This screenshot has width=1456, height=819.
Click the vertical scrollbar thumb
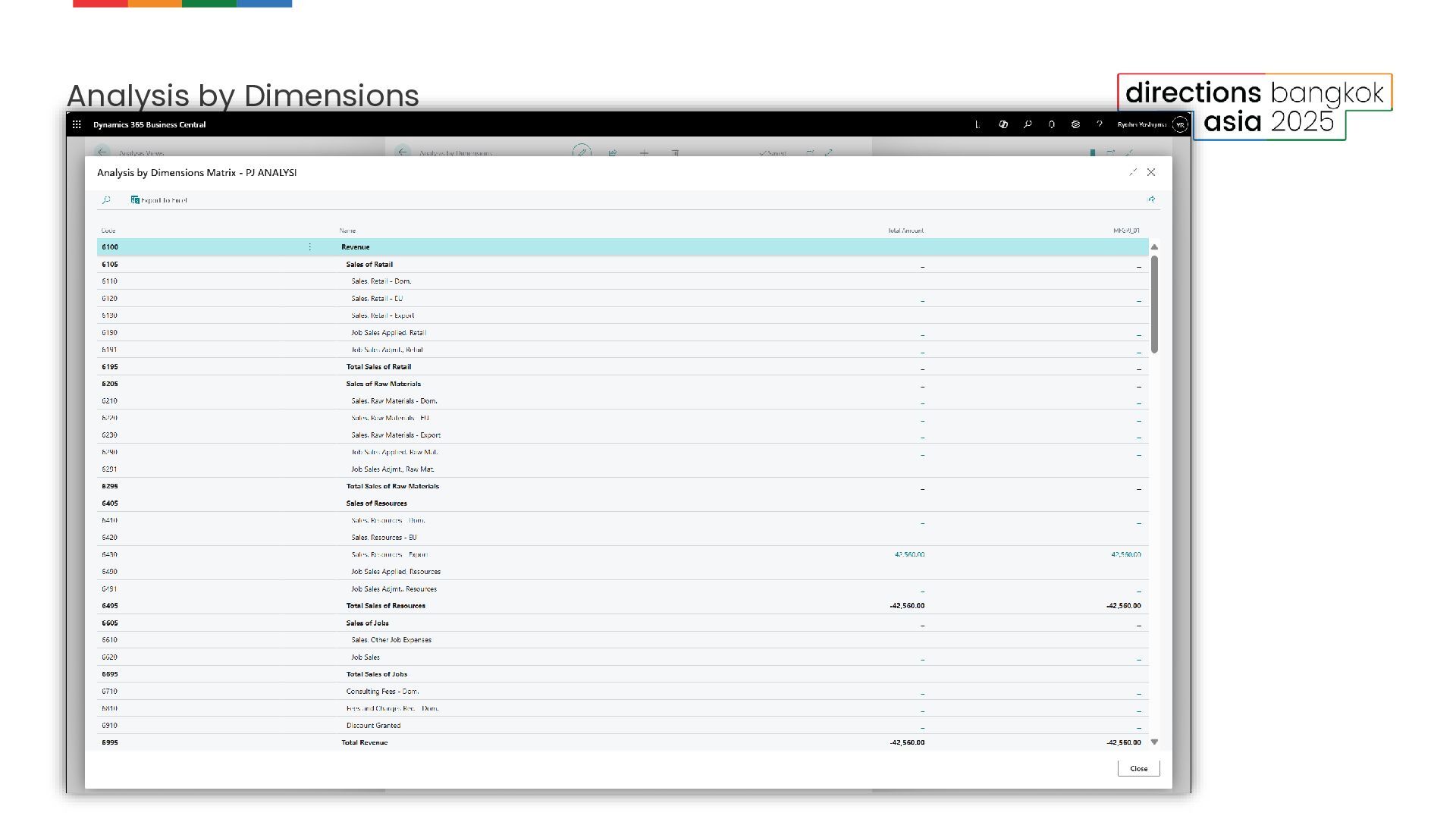tap(1154, 303)
